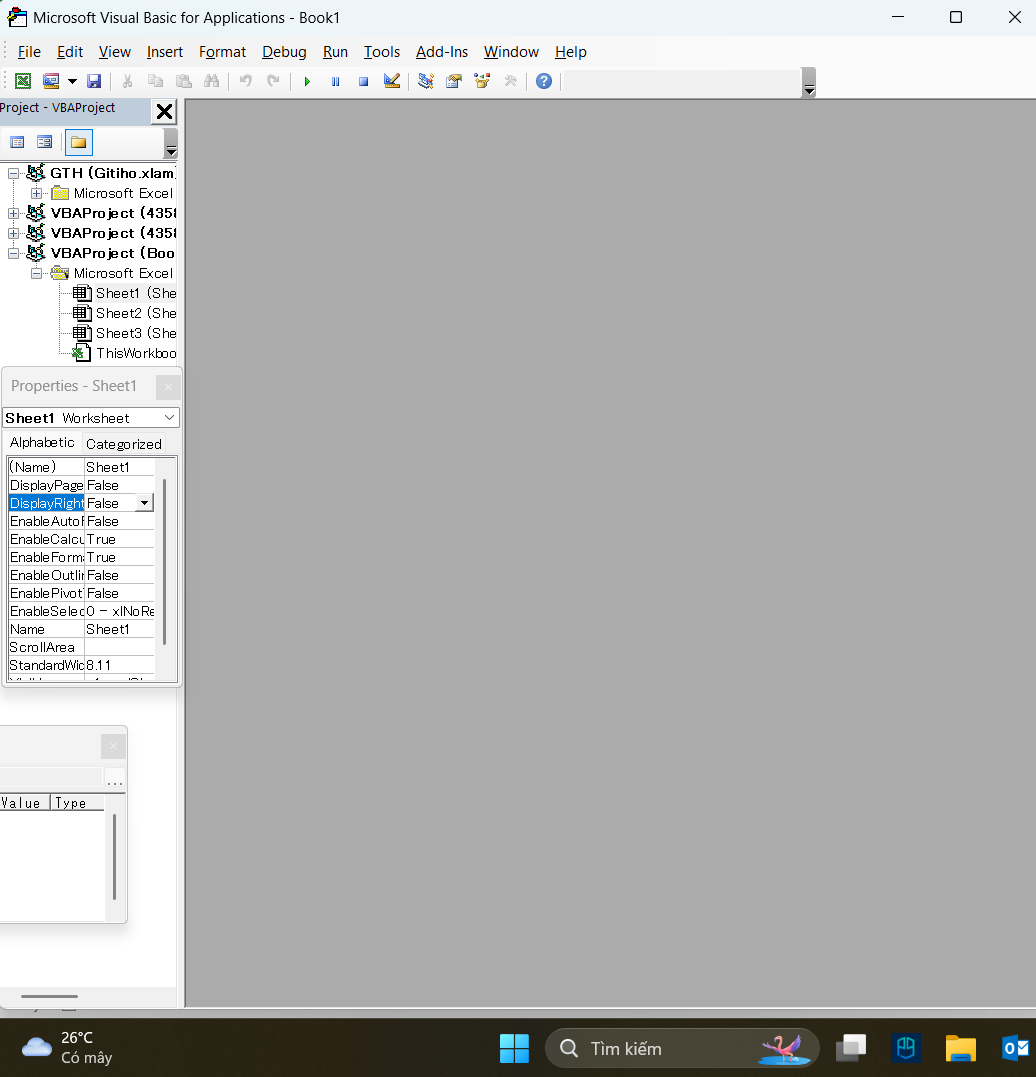This screenshot has height=1077, width=1036.
Task: Open the Tools menu
Action: [382, 52]
